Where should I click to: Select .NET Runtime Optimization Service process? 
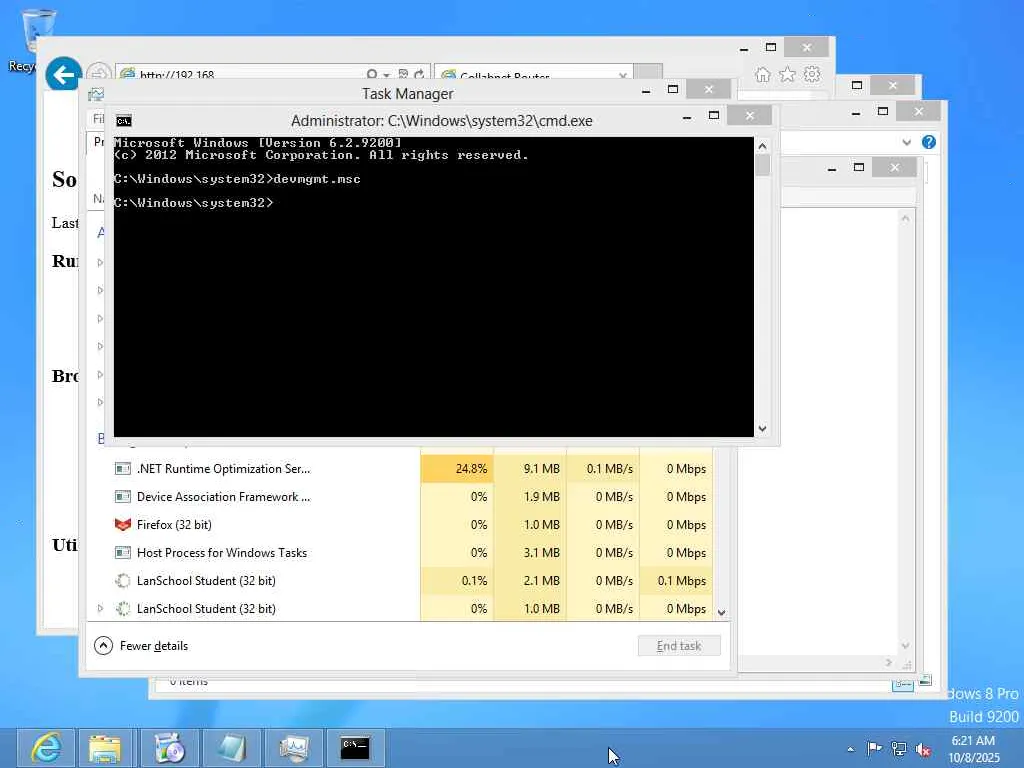(400, 469)
